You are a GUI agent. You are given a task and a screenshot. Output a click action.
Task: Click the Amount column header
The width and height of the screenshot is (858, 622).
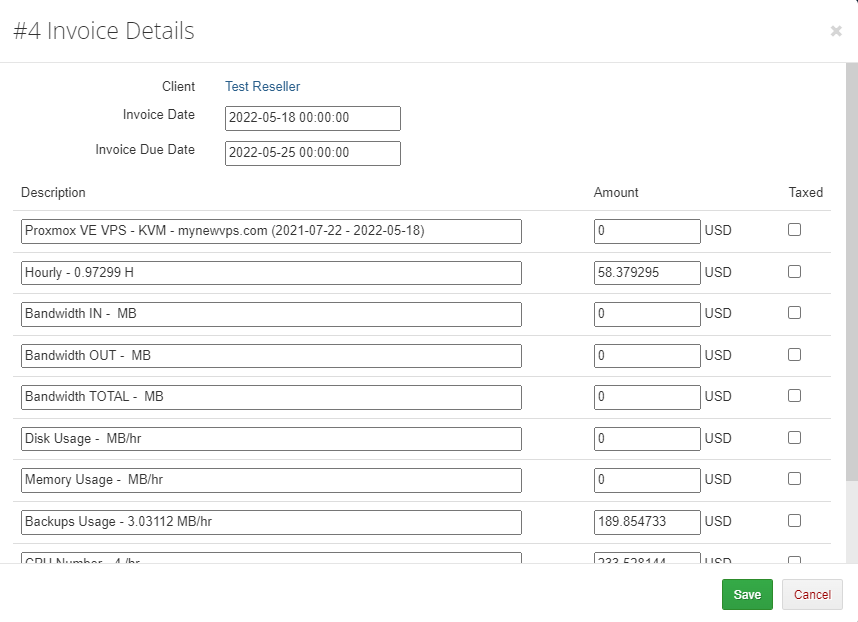[616, 193]
